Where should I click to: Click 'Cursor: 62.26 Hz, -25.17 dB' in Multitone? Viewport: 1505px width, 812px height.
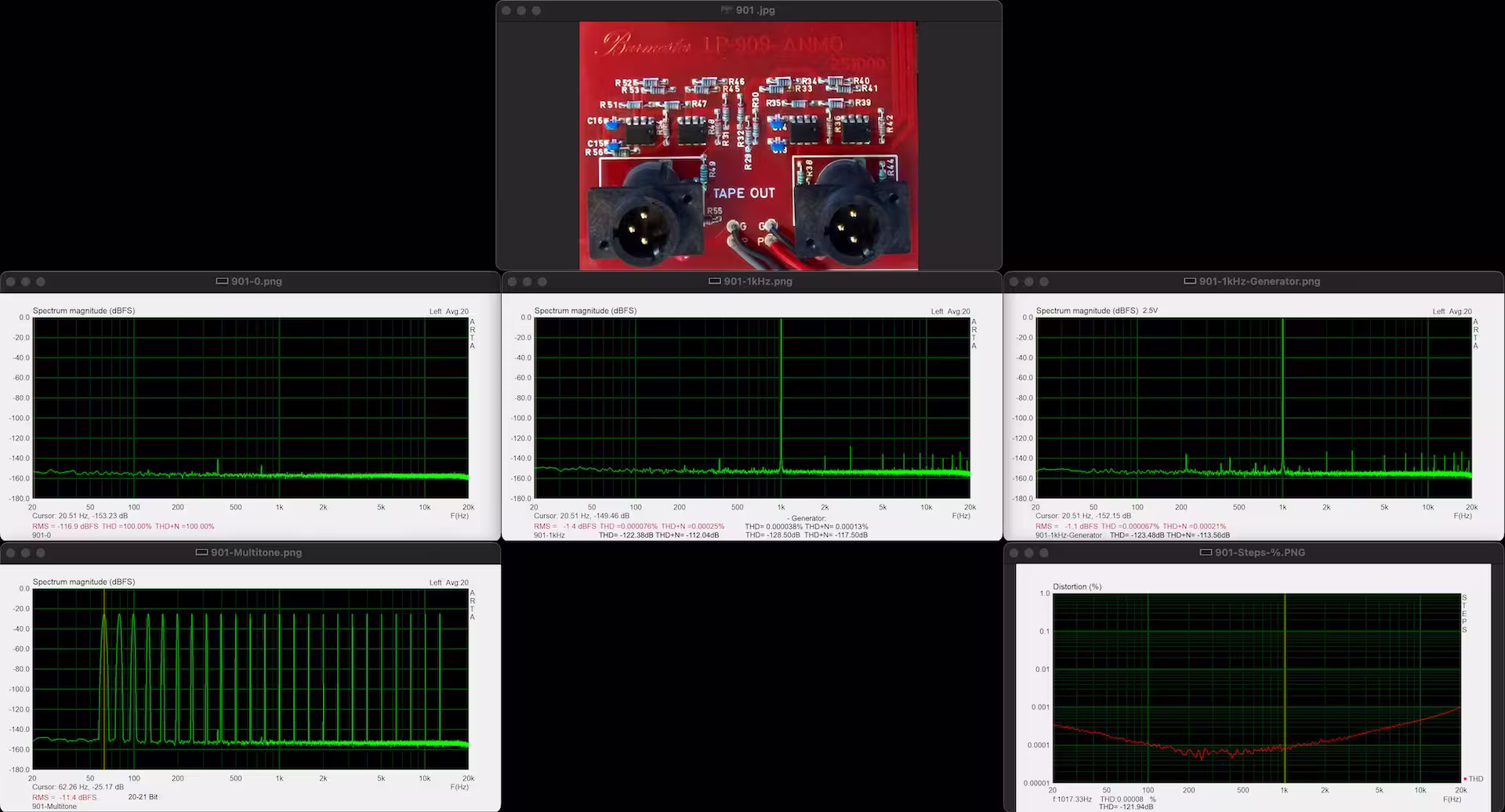(x=78, y=787)
